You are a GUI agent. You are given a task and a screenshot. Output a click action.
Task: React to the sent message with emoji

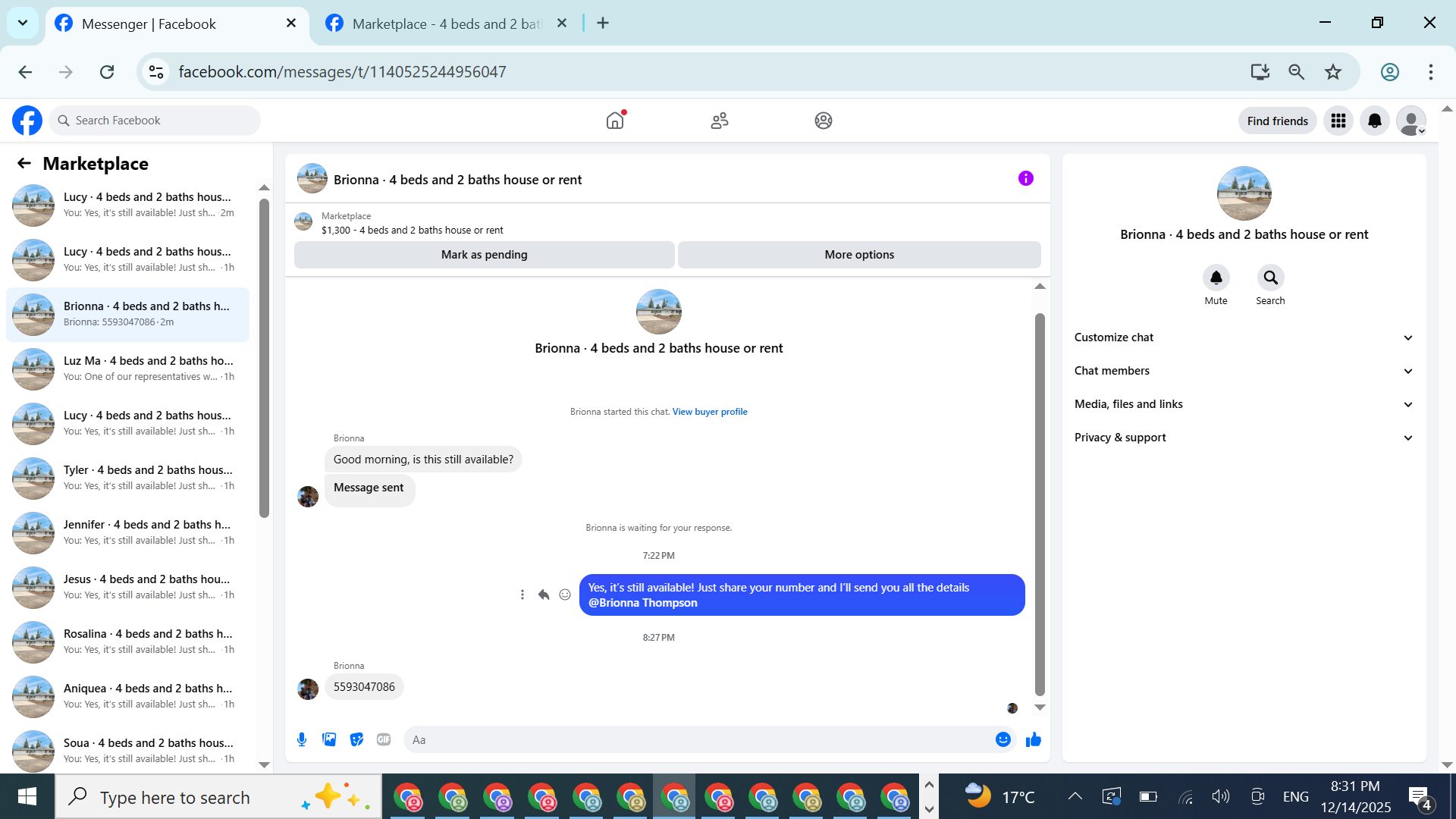[565, 595]
